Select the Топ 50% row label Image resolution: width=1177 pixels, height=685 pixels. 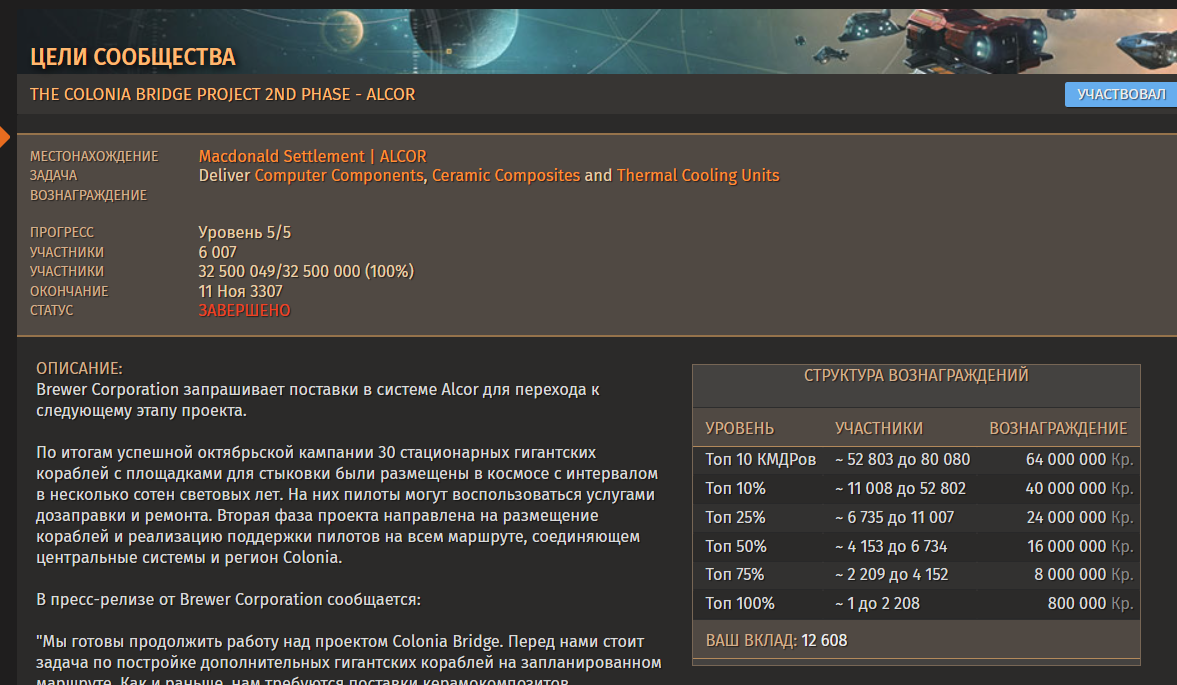click(x=736, y=546)
